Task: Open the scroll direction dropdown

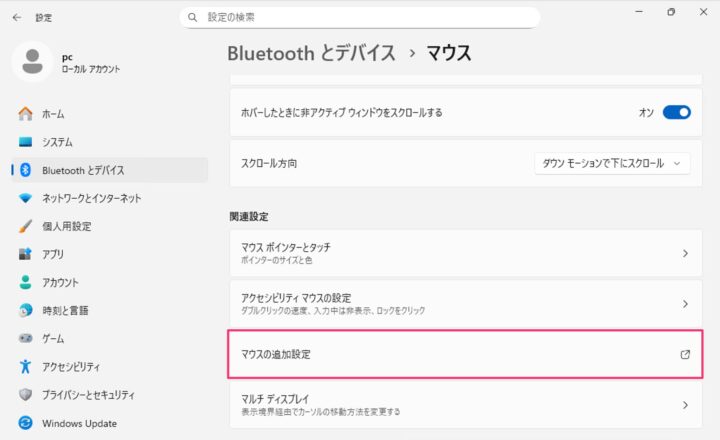Action: click(612, 163)
